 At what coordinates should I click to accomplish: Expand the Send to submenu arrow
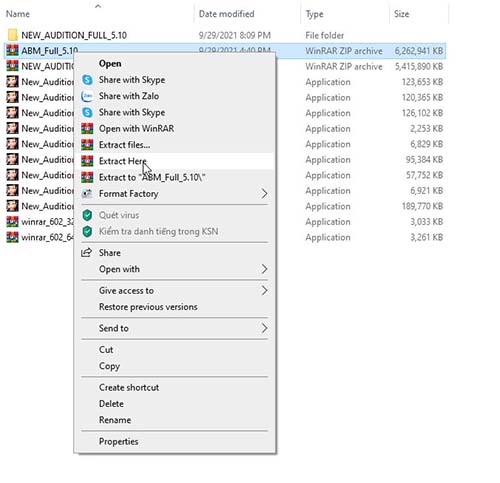click(264, 328)
